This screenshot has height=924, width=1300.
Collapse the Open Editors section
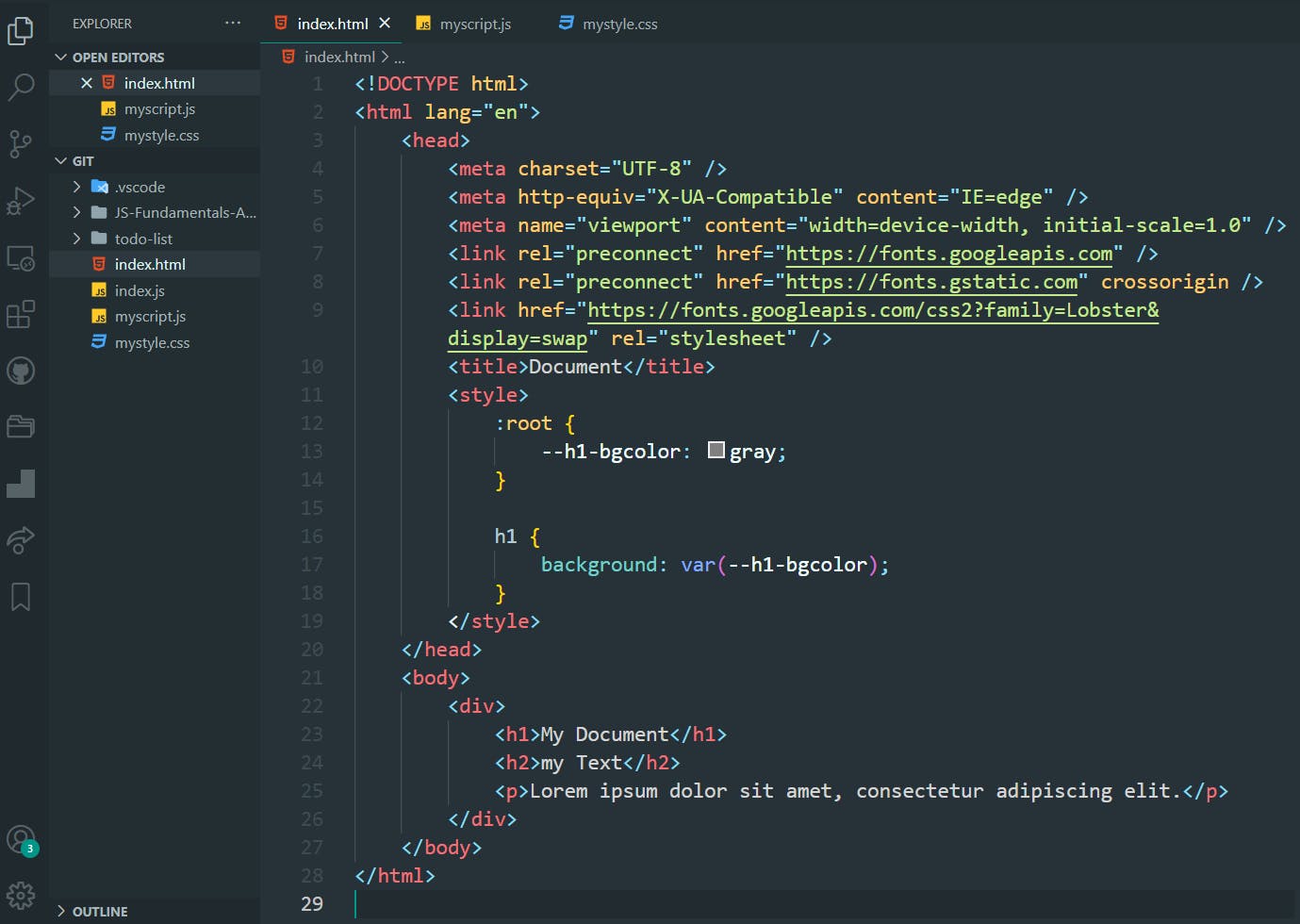tap(61, 58)
